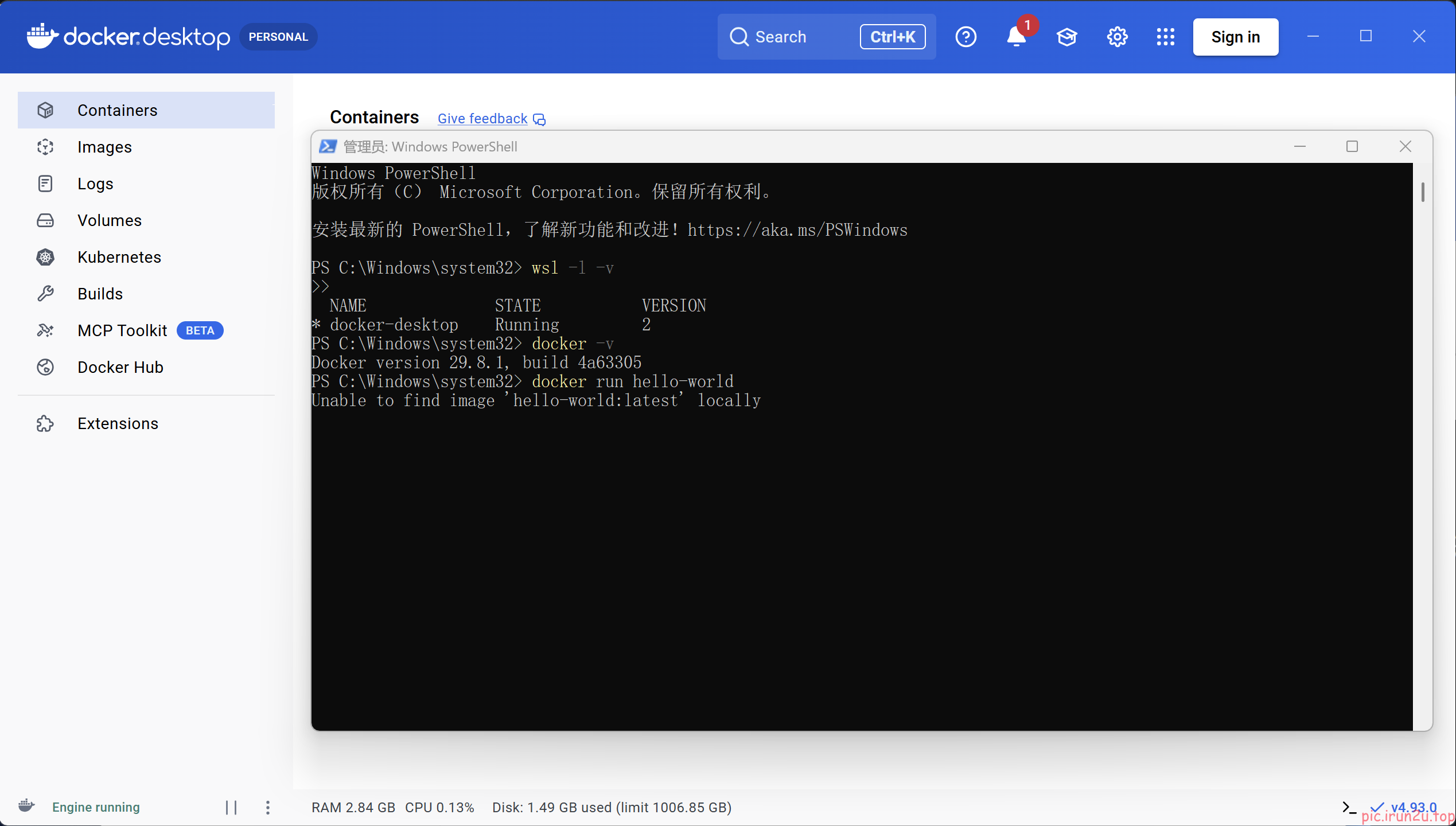Click the give feedback chat icon

tap(539, 119)
